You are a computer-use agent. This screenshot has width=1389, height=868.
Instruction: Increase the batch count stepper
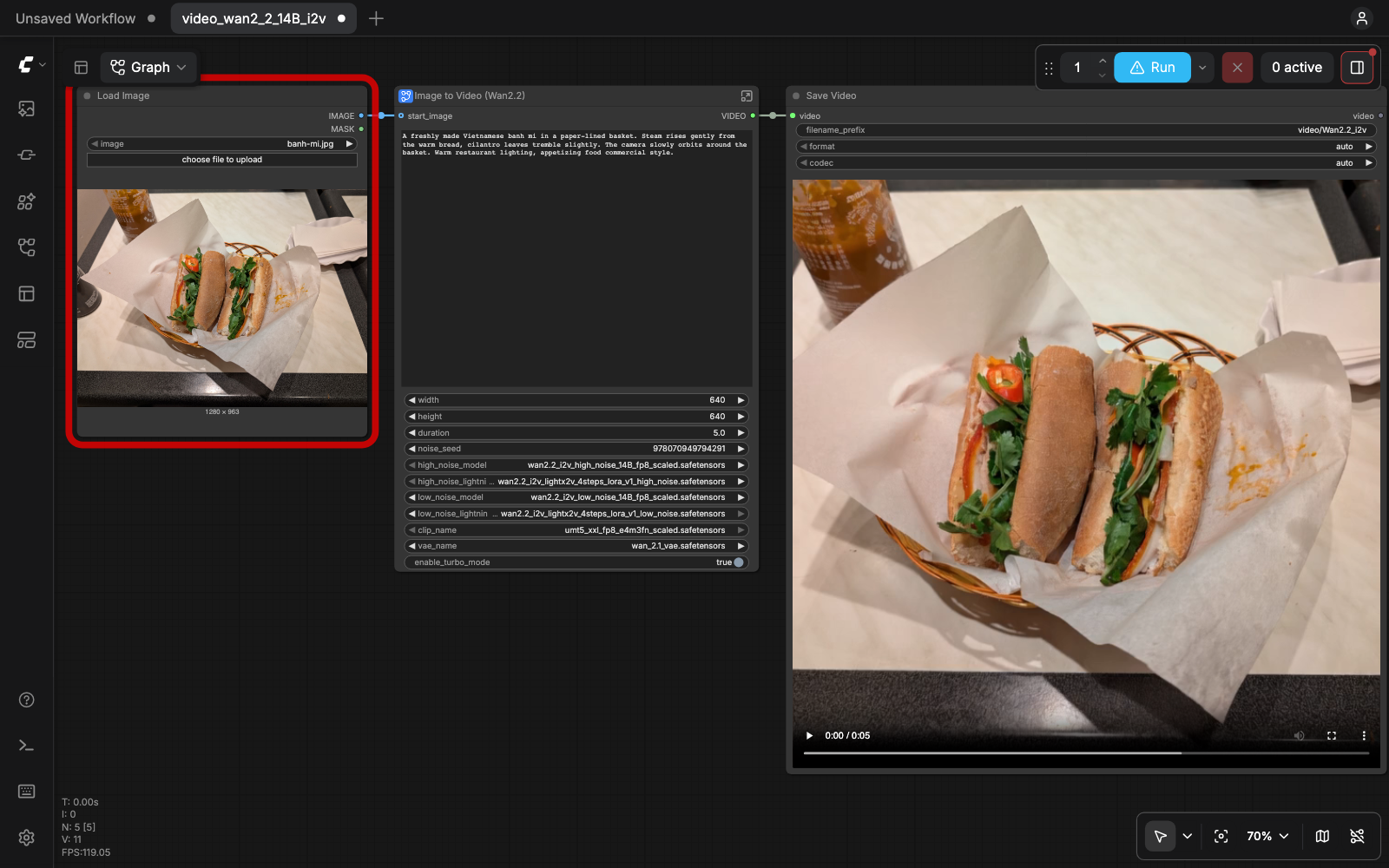[1103, 60]
